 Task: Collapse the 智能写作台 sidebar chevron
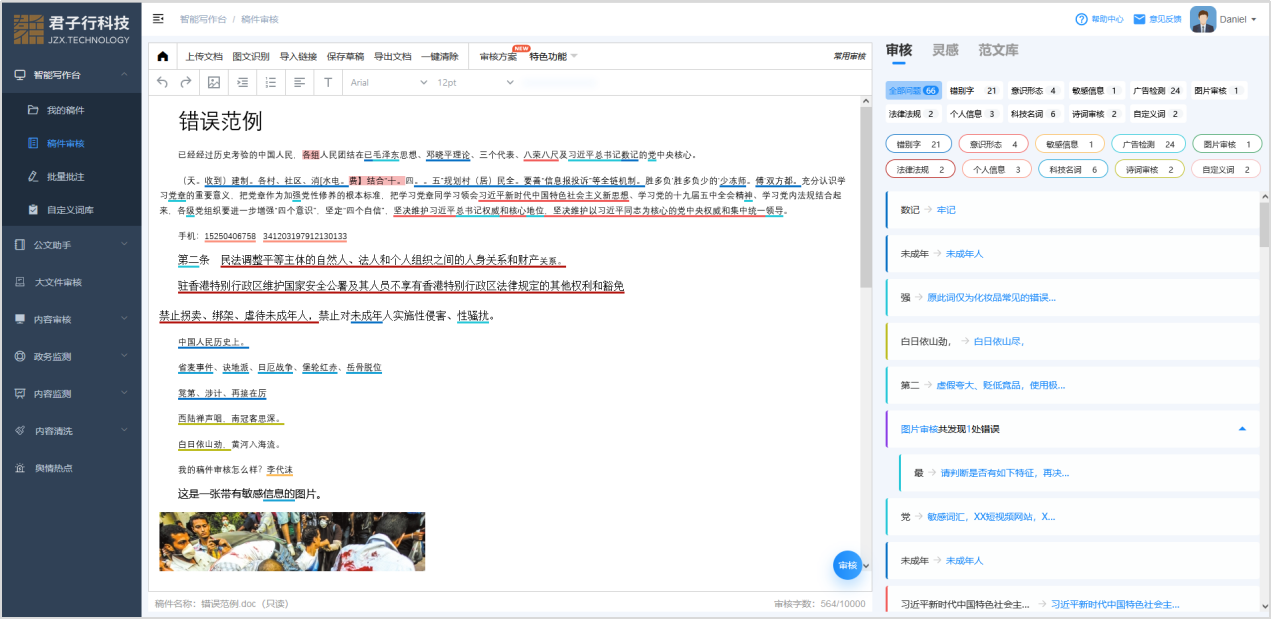pyautogui.click(x=124, y=74)
